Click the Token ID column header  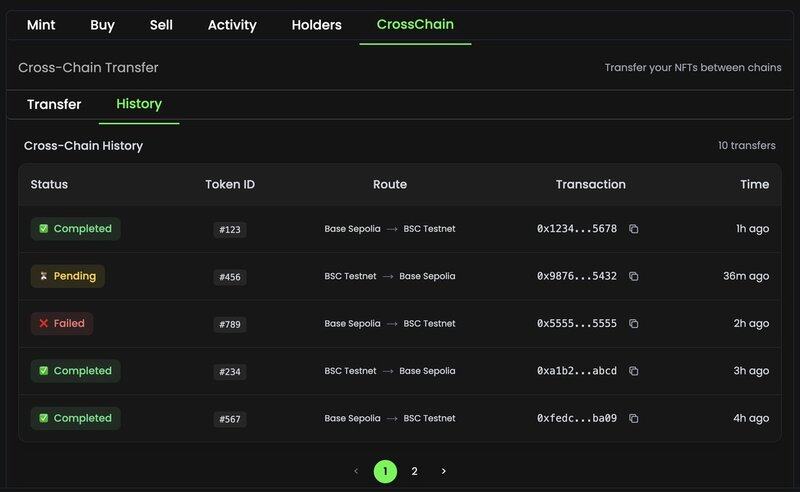230,184
